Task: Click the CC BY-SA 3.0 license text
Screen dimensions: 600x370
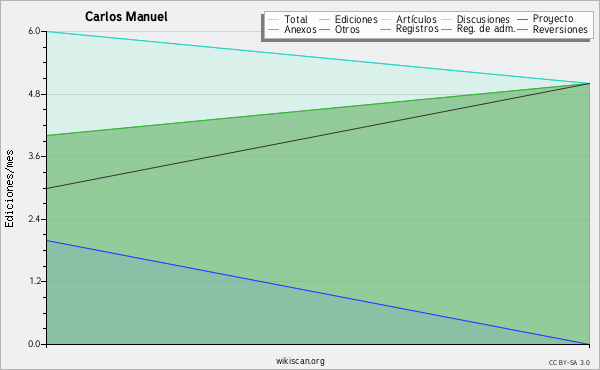Action: click(569, 363)
